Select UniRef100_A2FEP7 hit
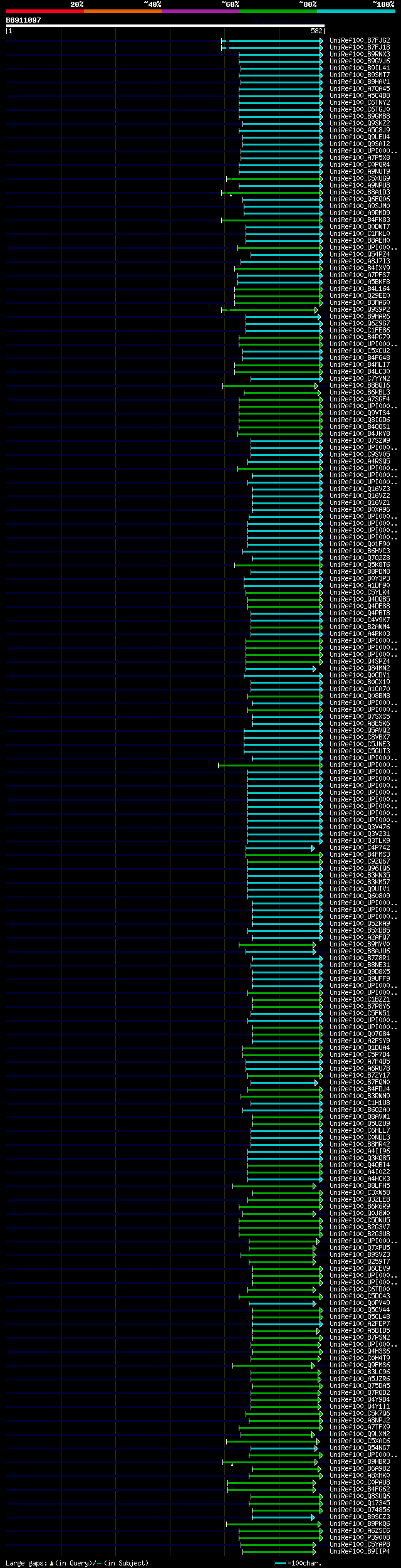Viewport: 401px width, 1568px height. [360, 1323]
